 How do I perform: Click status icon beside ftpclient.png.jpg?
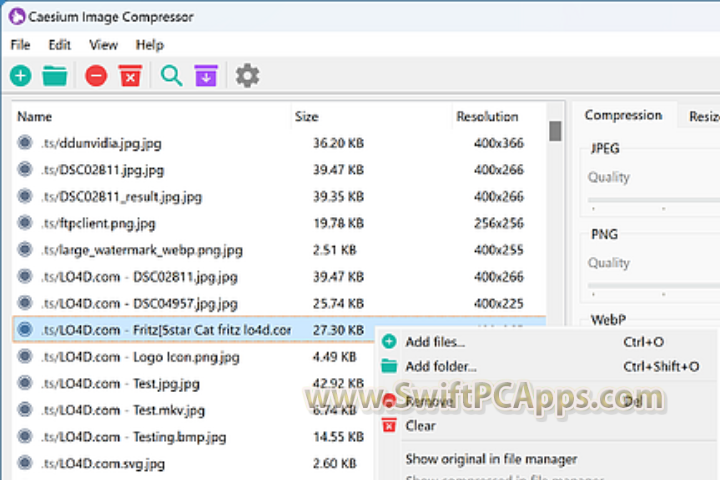tap(25, 223)
